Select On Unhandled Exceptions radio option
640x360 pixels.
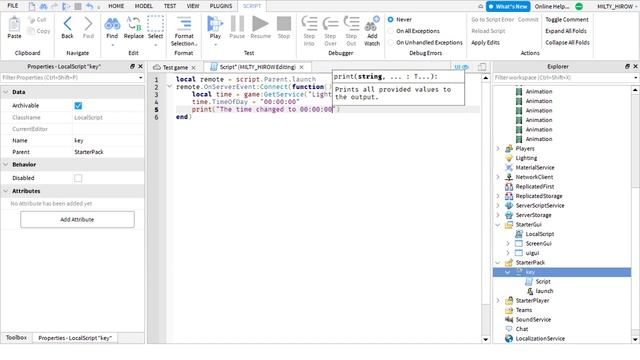pyautogui.click(x=391, y=42)
